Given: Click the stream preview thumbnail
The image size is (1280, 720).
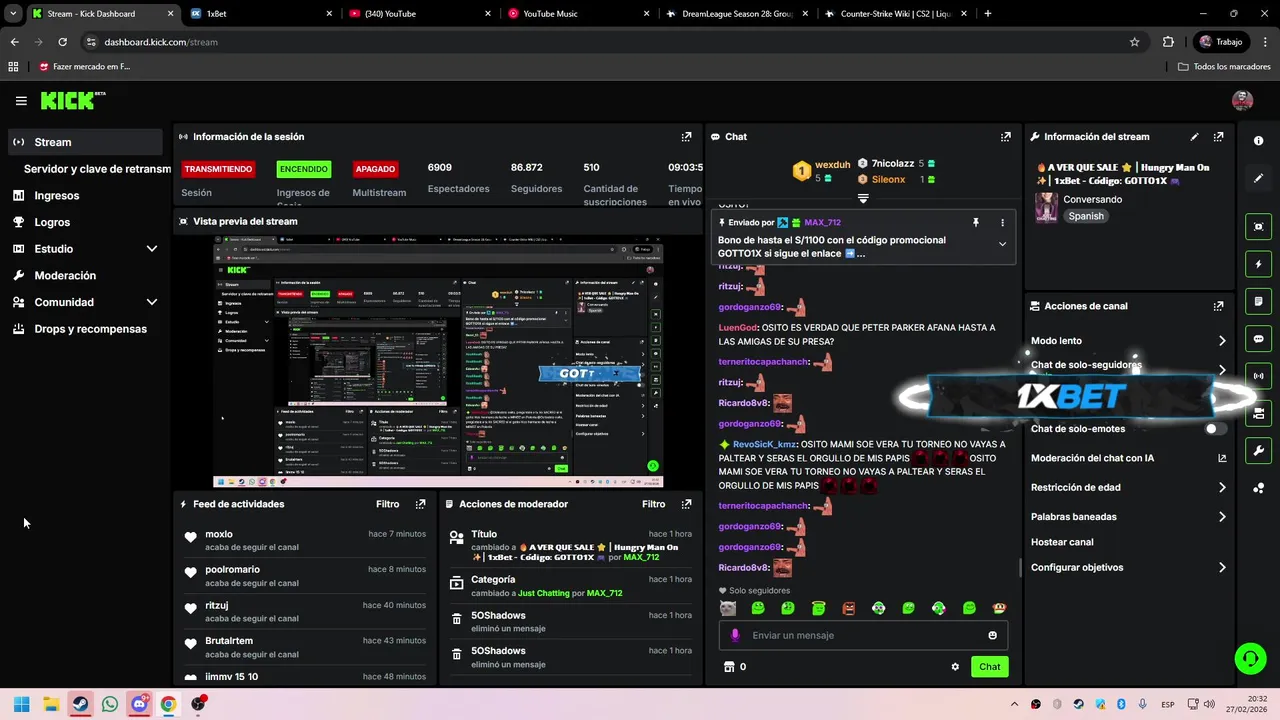Looking at the screenshot, I should tap(437, 362).
